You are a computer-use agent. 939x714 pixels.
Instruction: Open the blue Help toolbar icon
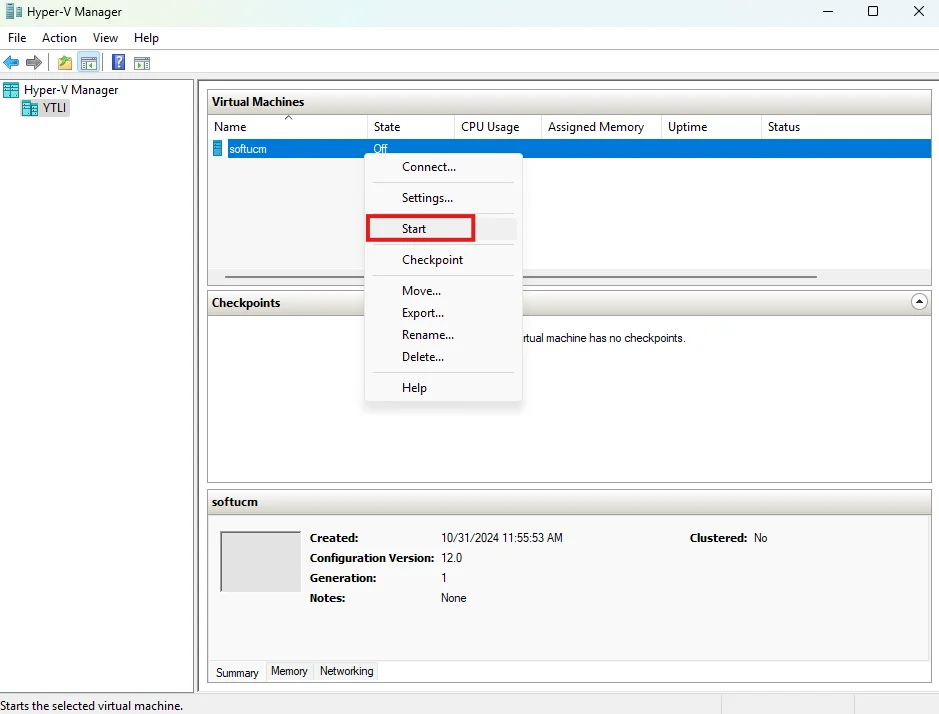pyautogui.click(x=119, y=62)
